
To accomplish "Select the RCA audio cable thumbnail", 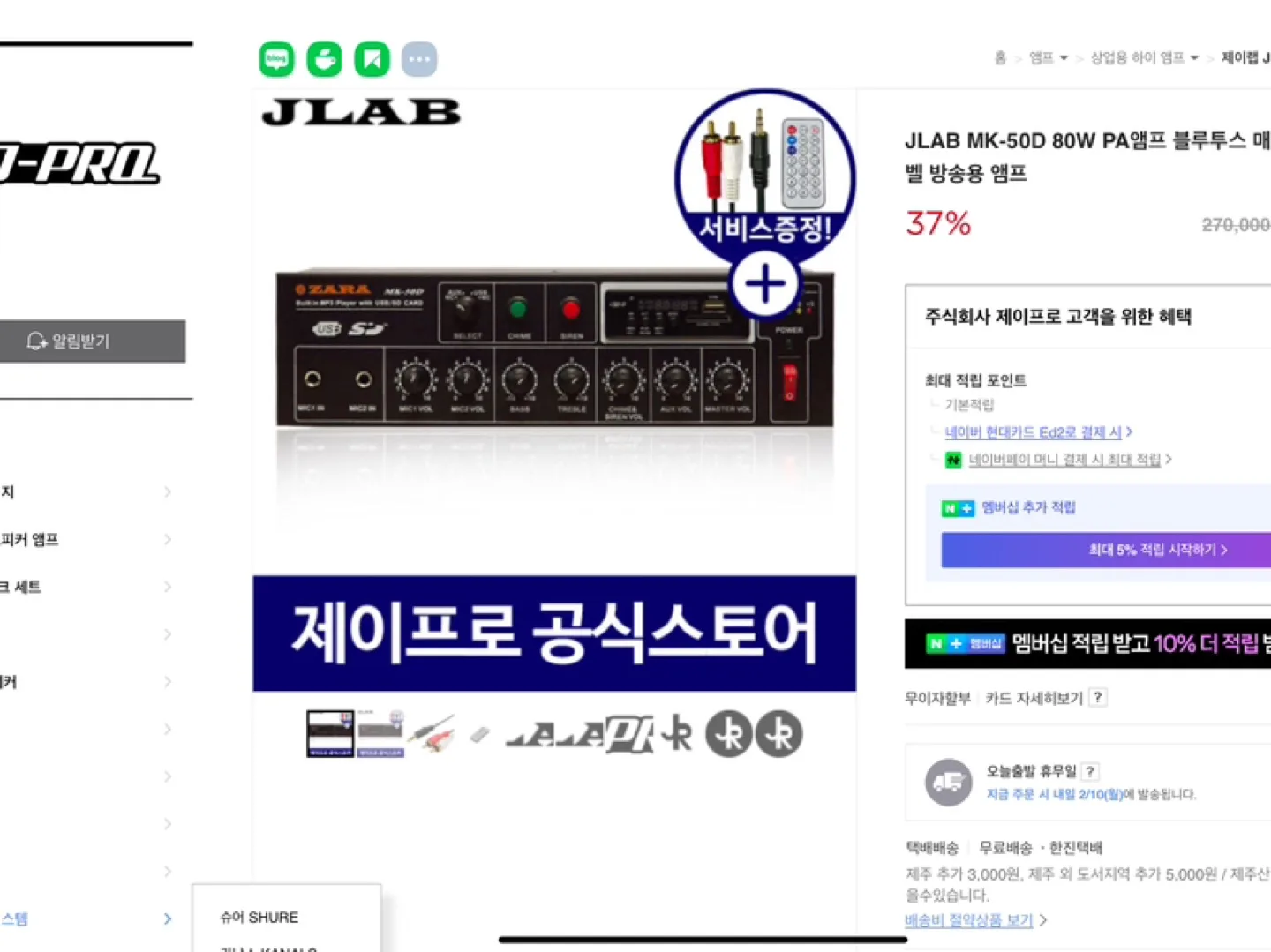I will [432, 734].
